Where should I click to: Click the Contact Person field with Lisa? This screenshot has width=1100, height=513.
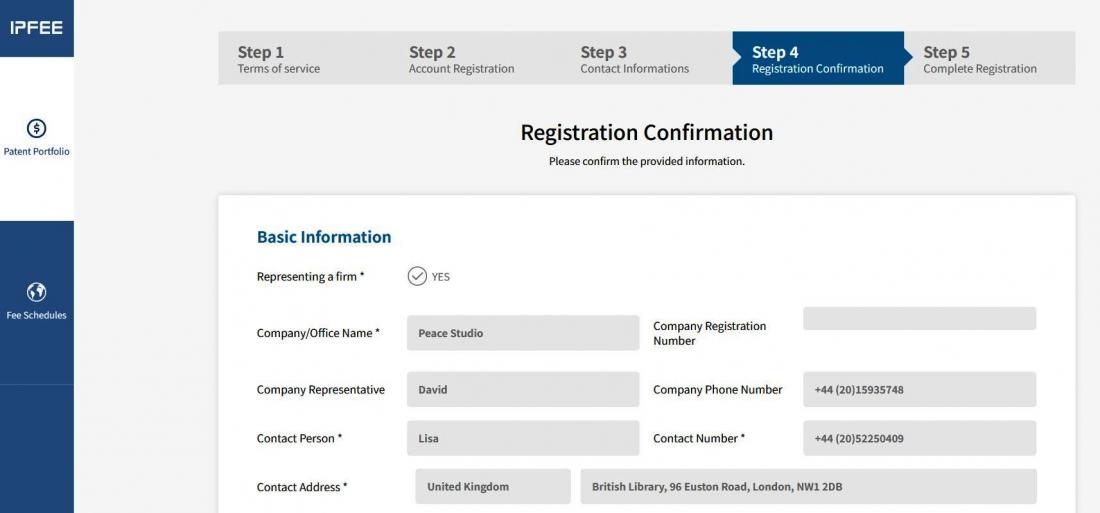(522, 438)
